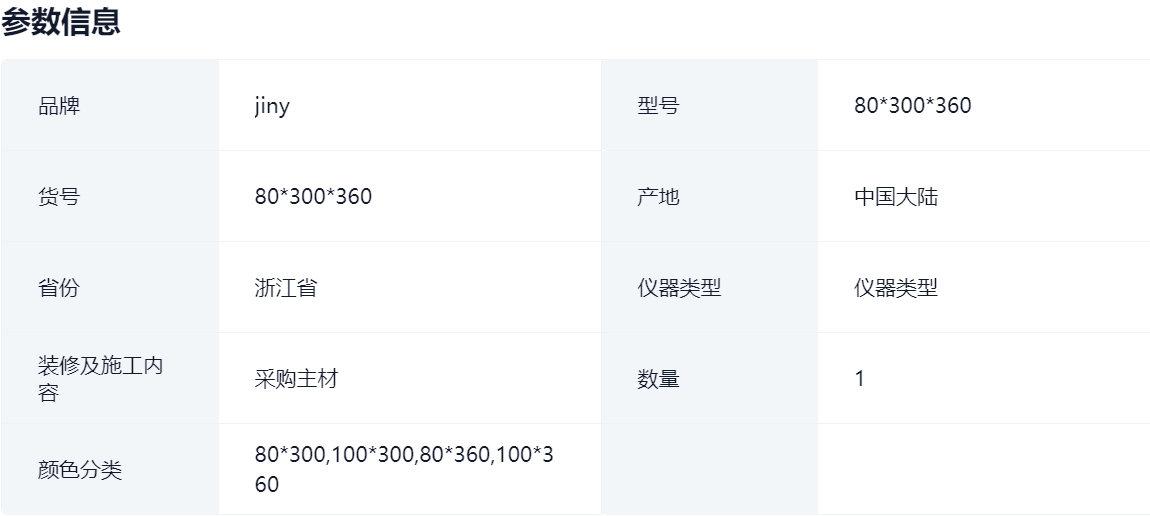Screen dimensions: 1150x516
Task: Click the 产地 label cell
Action: click(x=658, y=197)
